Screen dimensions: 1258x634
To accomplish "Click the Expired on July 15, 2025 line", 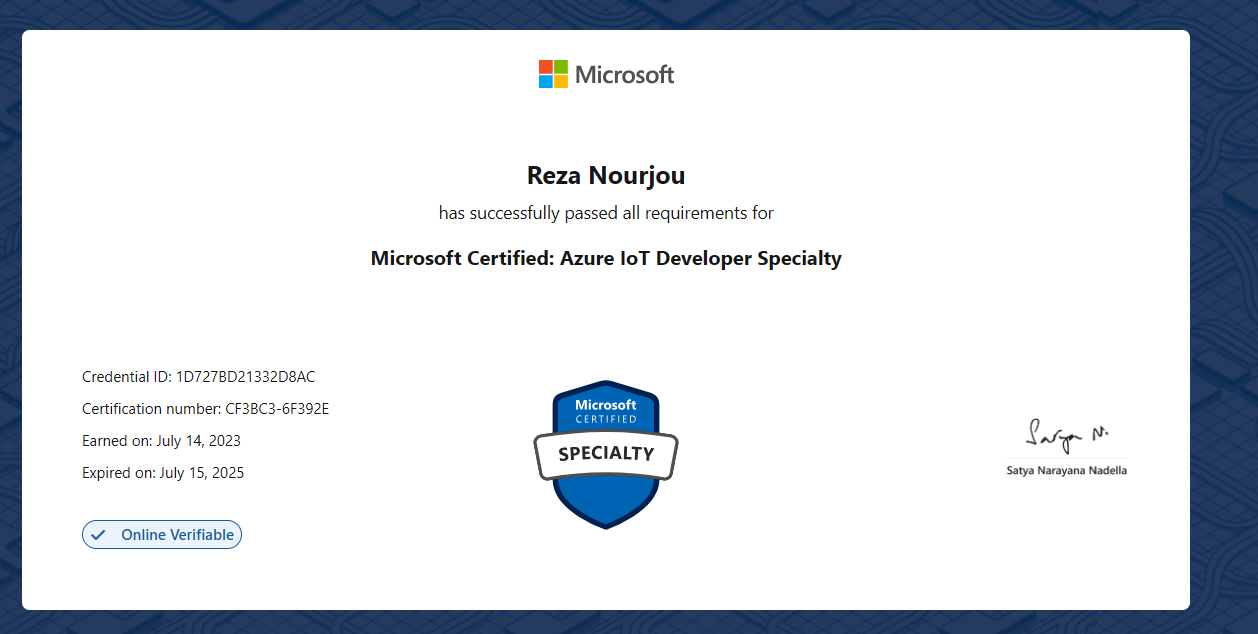I will [x=163, y=473].
